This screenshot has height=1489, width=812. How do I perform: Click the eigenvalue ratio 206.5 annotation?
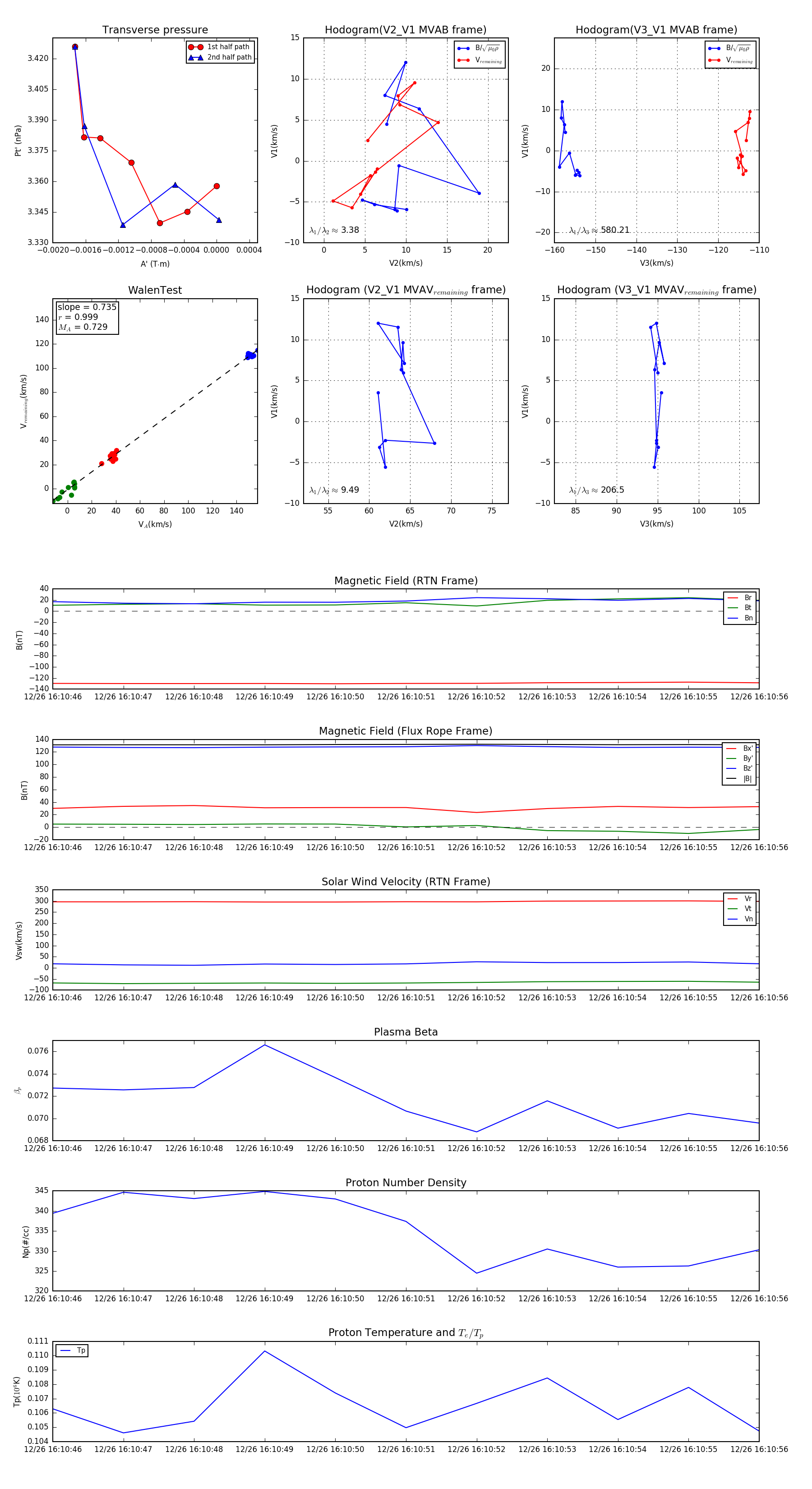pyautogui.click(x=596, y=490)
